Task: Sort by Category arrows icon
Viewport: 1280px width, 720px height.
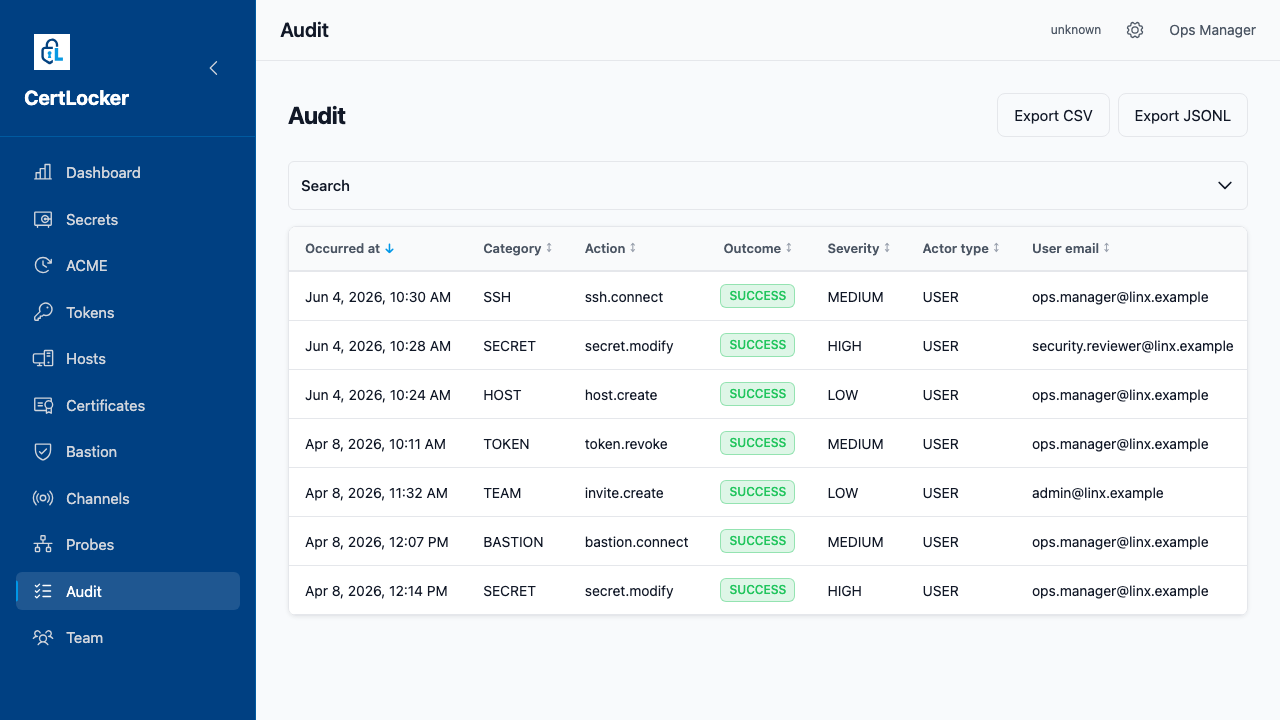Action: 549,248
